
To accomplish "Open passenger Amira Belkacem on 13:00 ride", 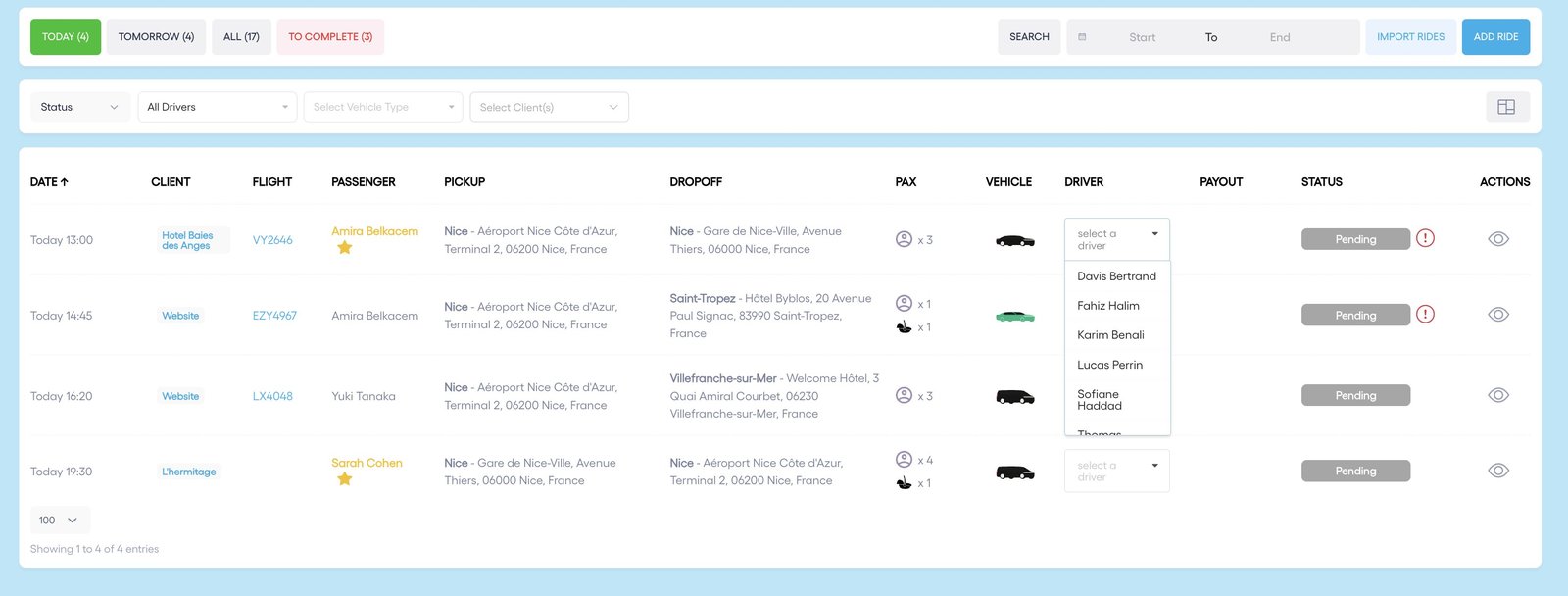I will (x=374, y=231).
